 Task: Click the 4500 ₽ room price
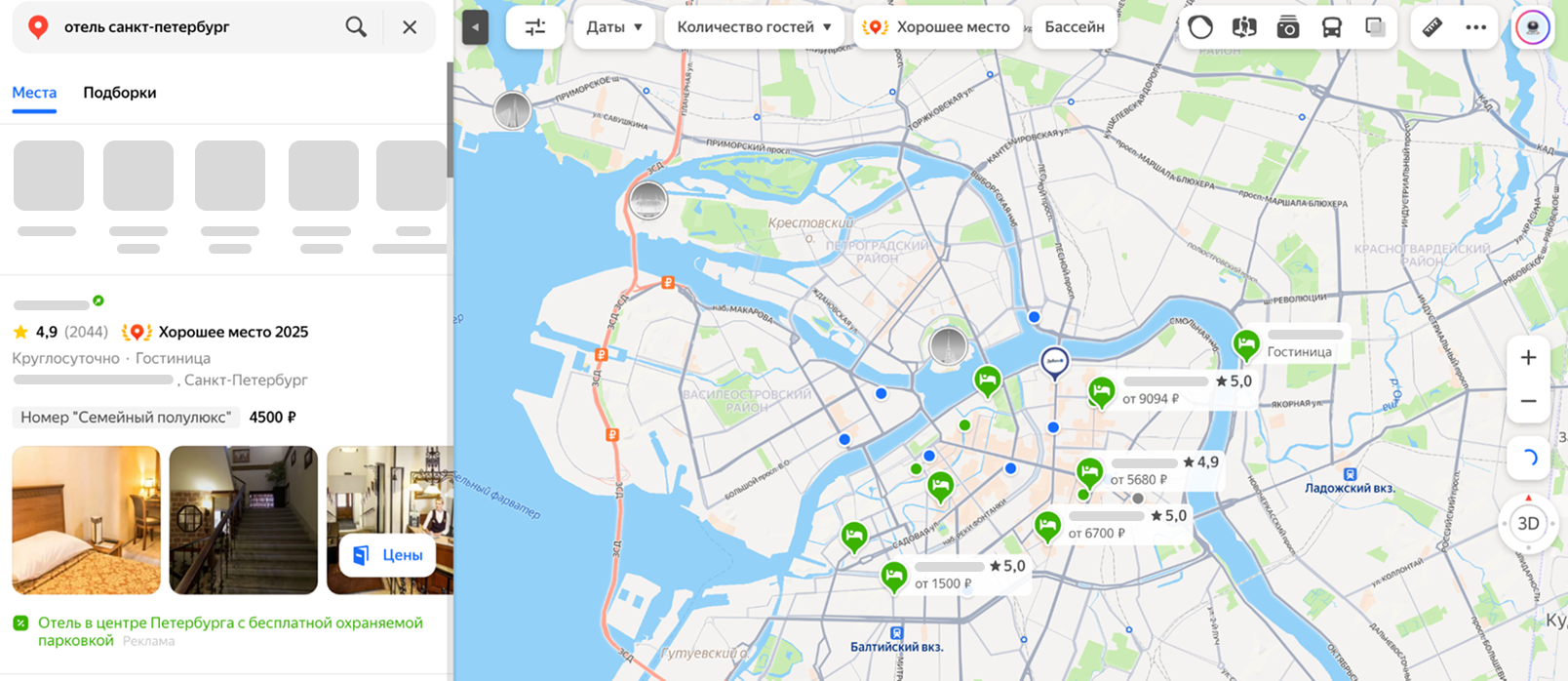click(272, 417)
